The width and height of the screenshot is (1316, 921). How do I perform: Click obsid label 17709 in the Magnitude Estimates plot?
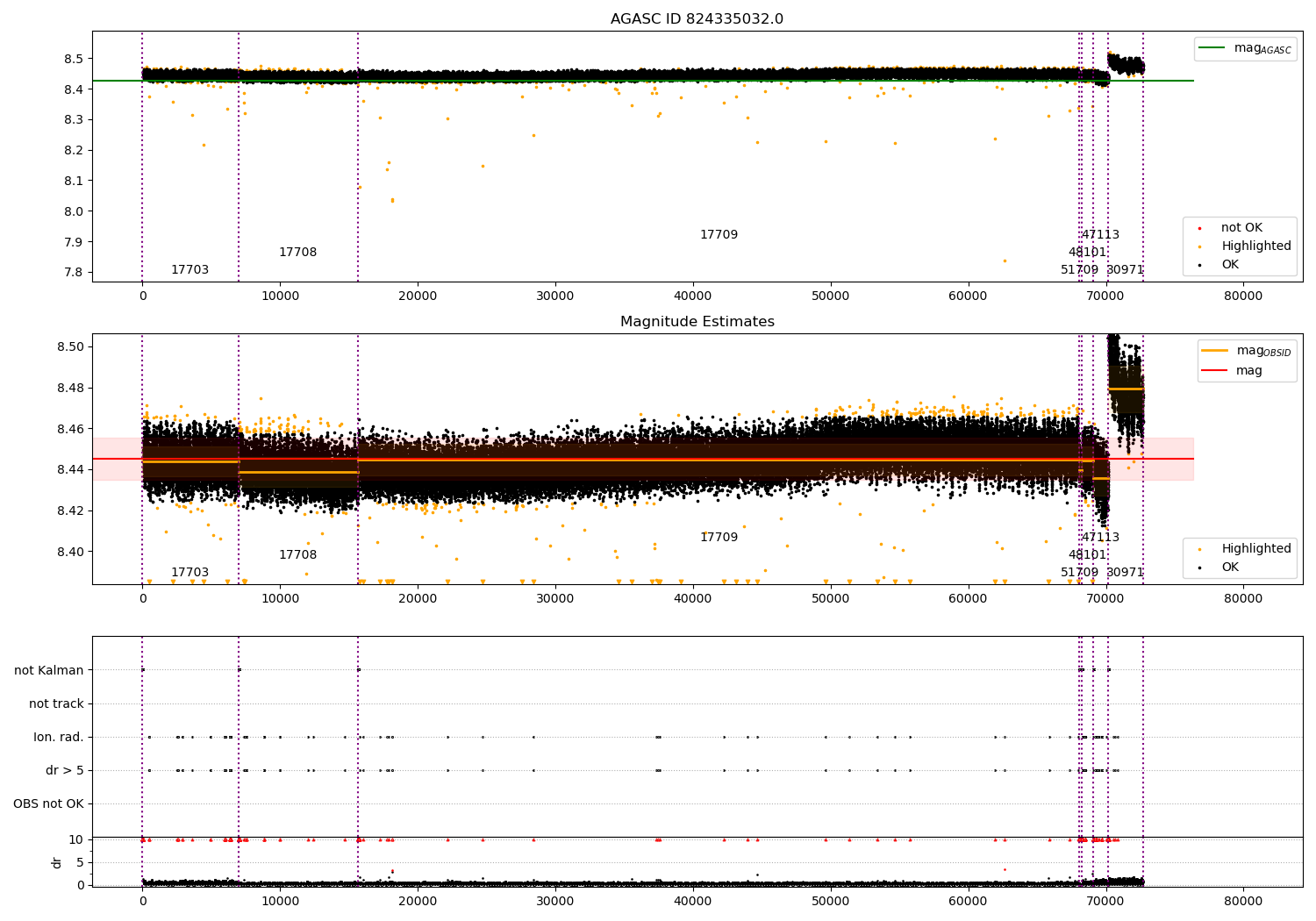click(x=719, y=538)
